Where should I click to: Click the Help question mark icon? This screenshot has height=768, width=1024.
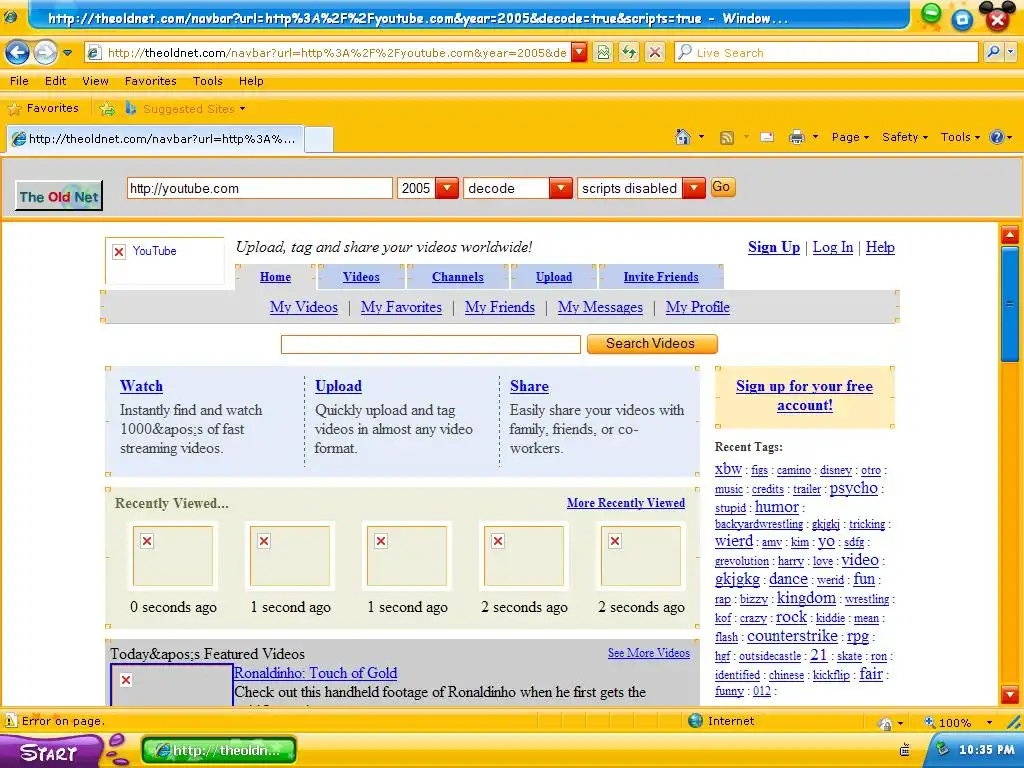pyautogui.click(x=997, y=137)
